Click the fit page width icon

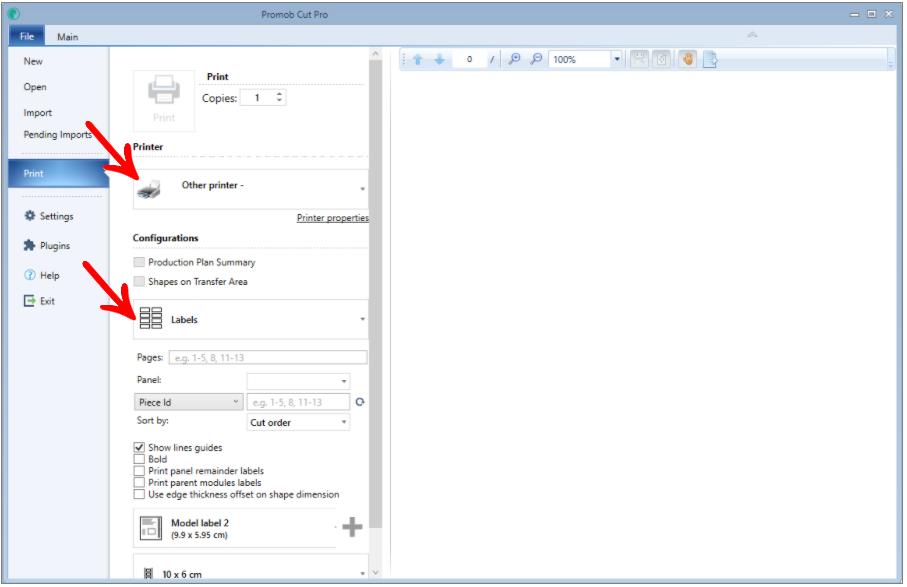pos(639,59)
